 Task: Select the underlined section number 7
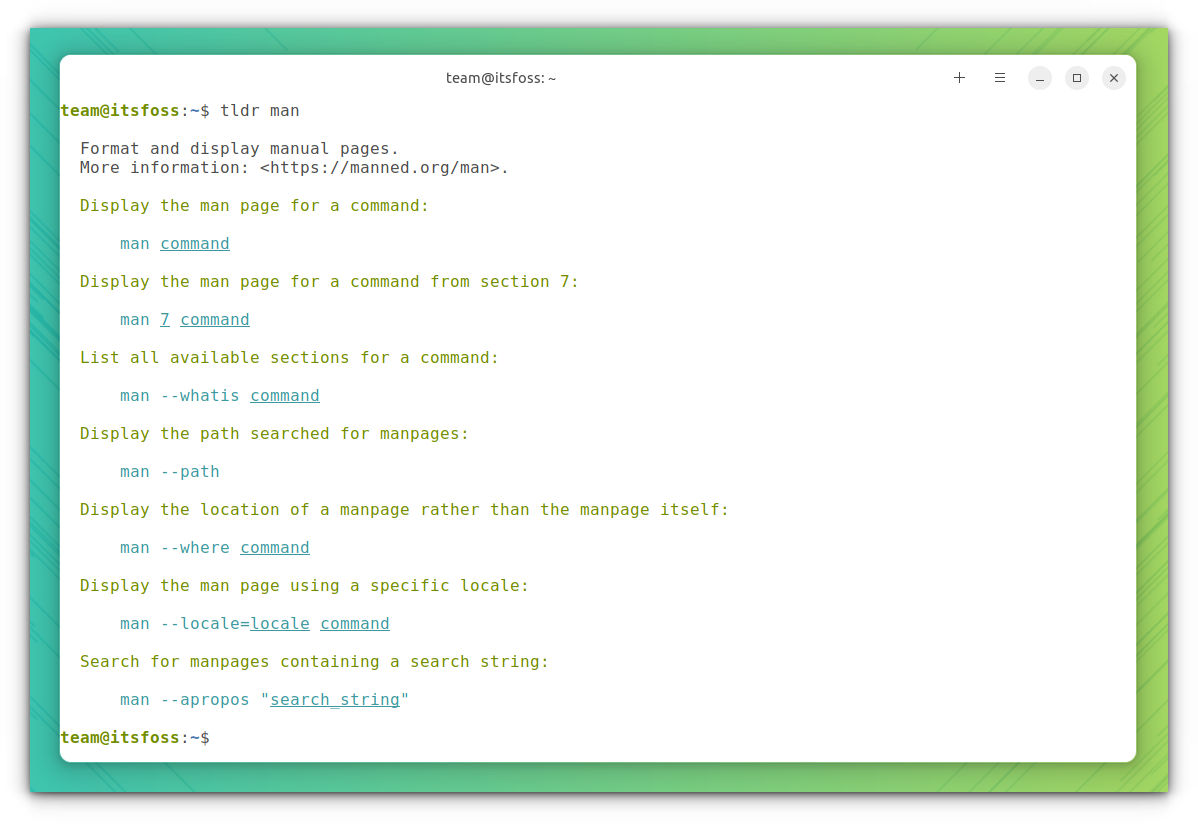pyautogui.click(x=164, y=319)
